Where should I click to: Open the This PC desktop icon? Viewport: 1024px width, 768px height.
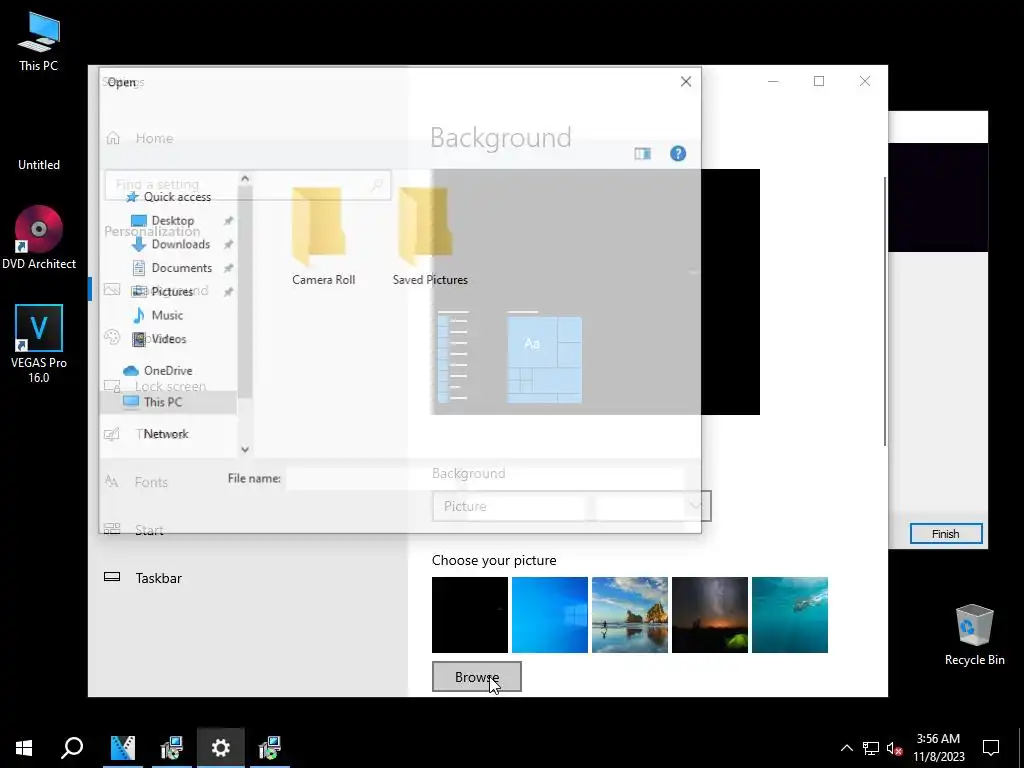(x=39, y=41)
